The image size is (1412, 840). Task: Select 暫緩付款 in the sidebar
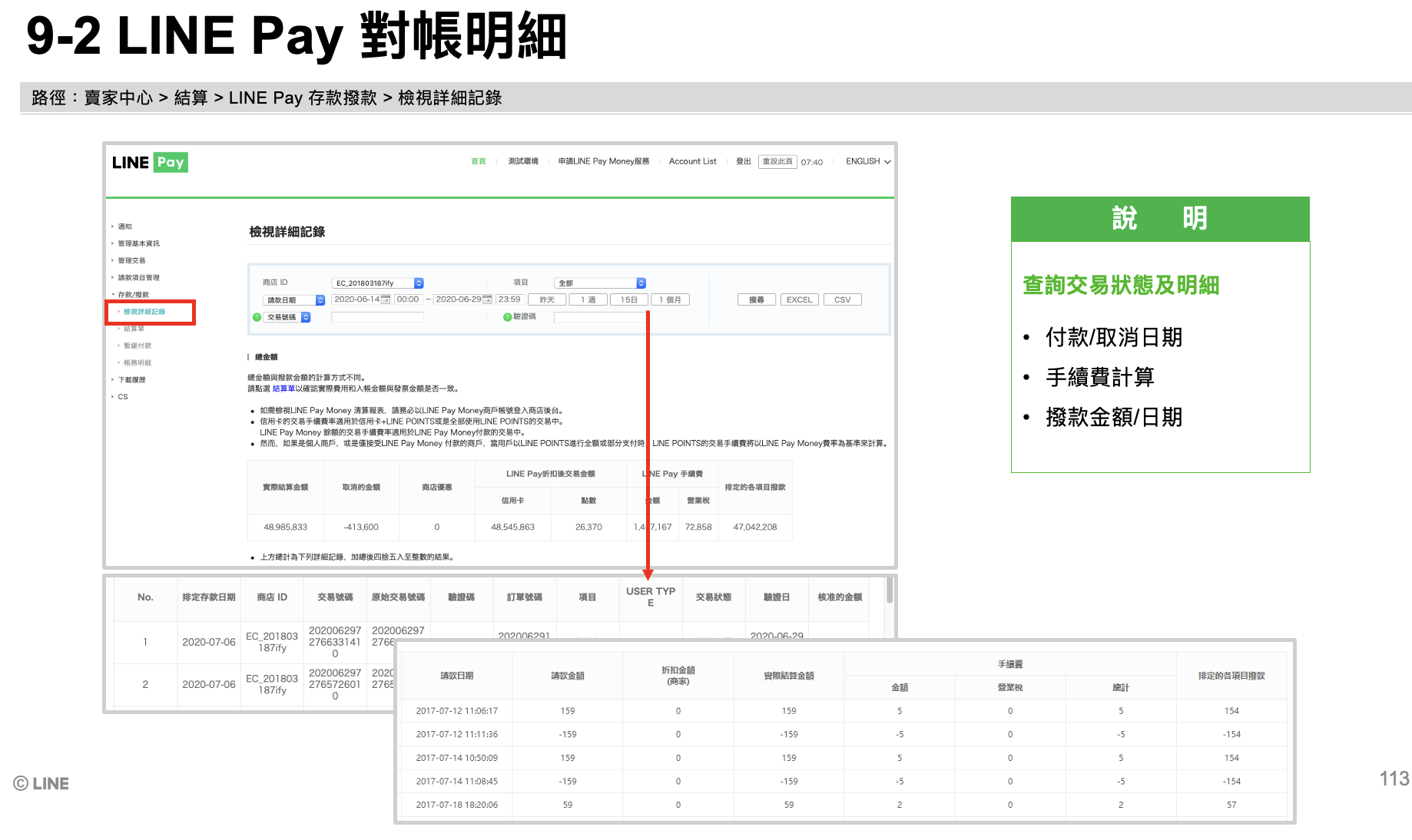pos(138,346)
